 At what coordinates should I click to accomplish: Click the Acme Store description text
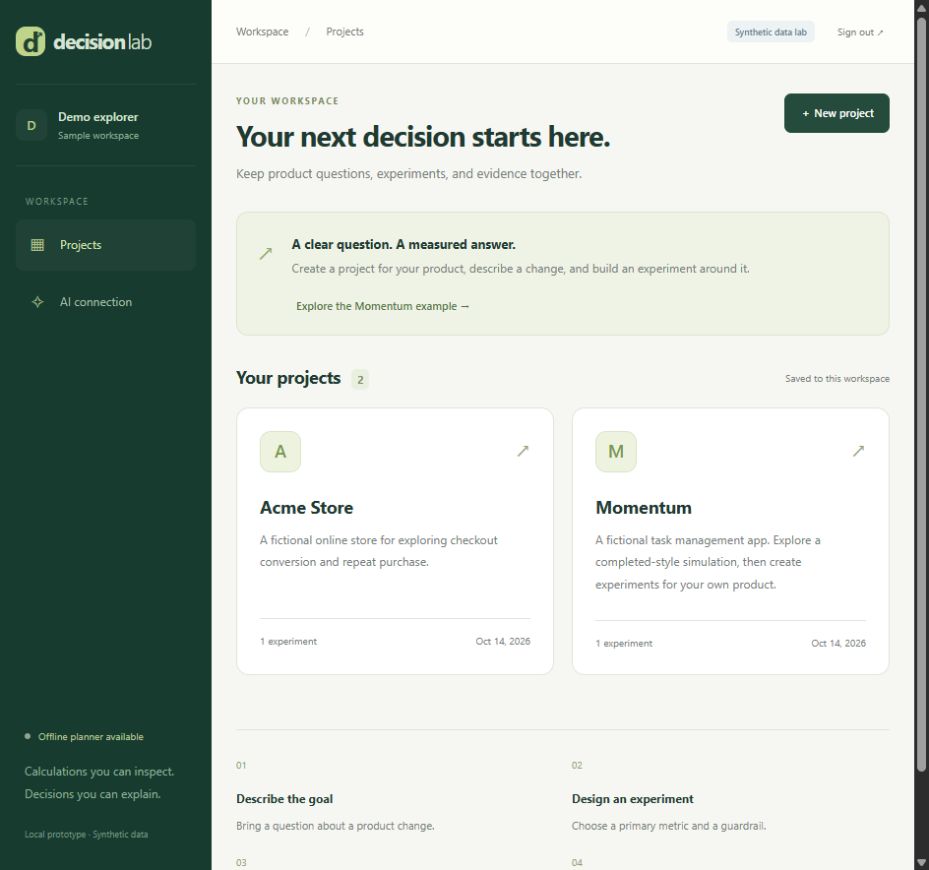click(x=379, y=551)
